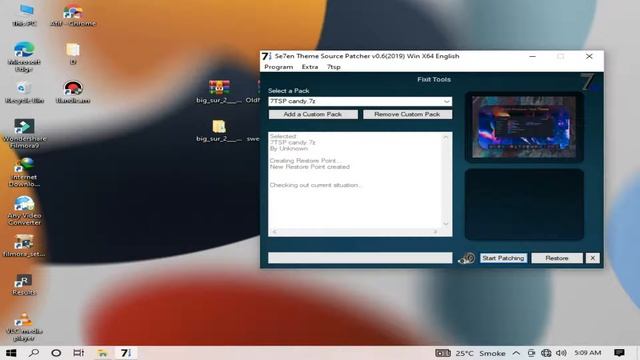
Task: Open the network icon in system tray
Action: point(546,353)
